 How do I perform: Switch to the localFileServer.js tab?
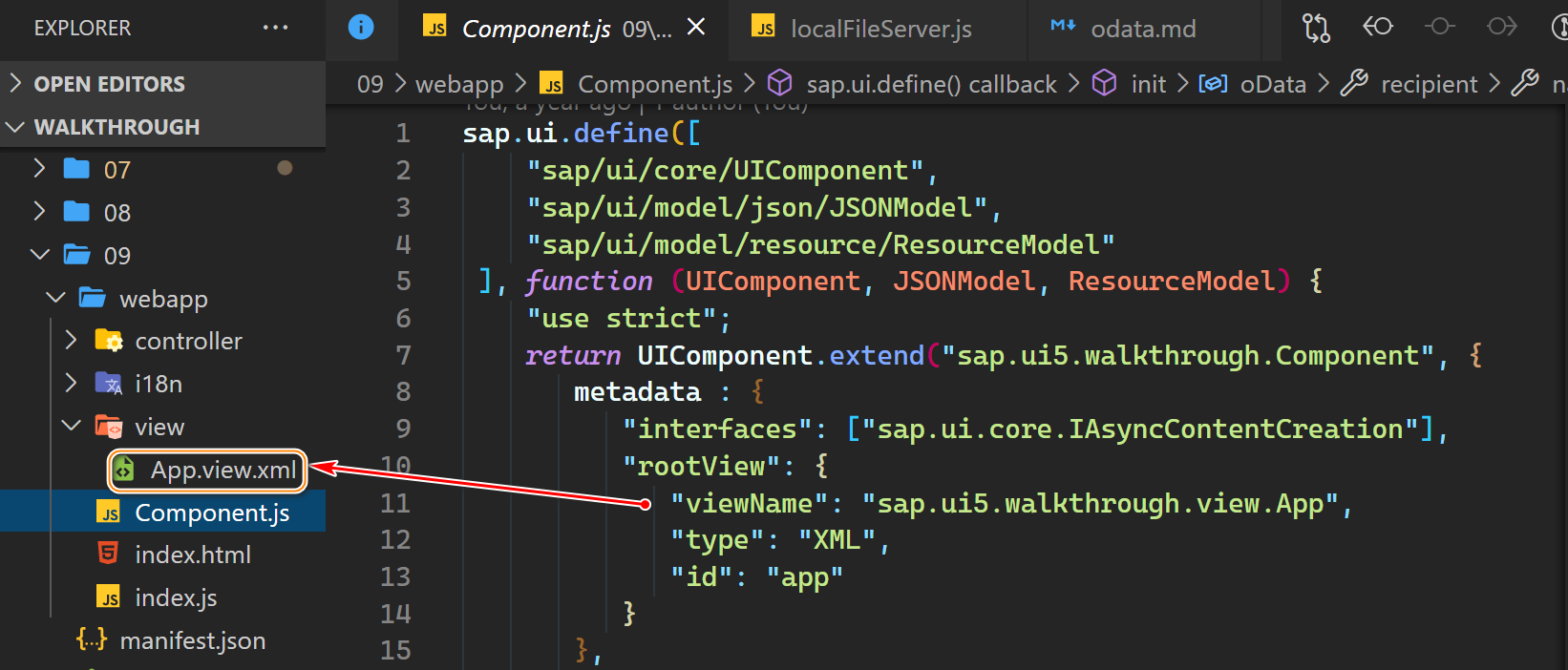(x=879, y=30)
